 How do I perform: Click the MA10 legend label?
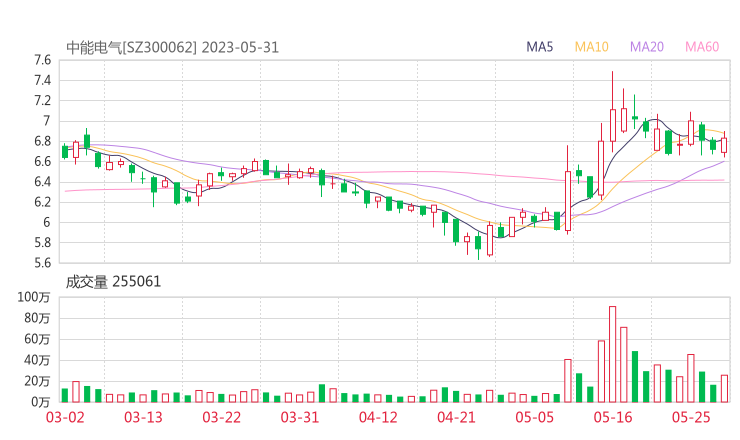click(591, 47)
